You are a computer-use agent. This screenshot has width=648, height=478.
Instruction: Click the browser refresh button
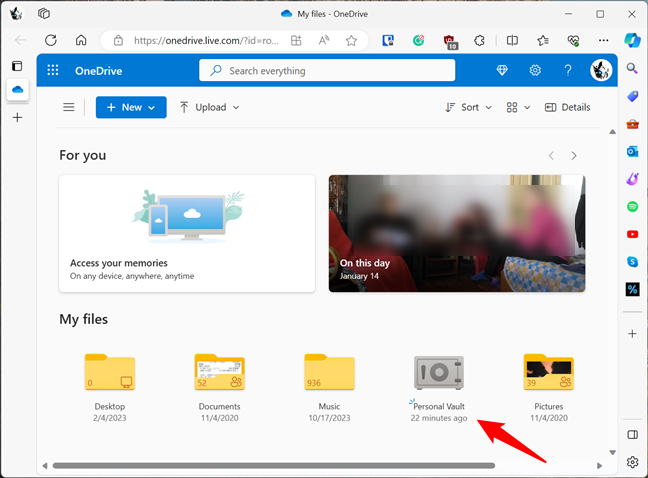click(x=50, y=40)
